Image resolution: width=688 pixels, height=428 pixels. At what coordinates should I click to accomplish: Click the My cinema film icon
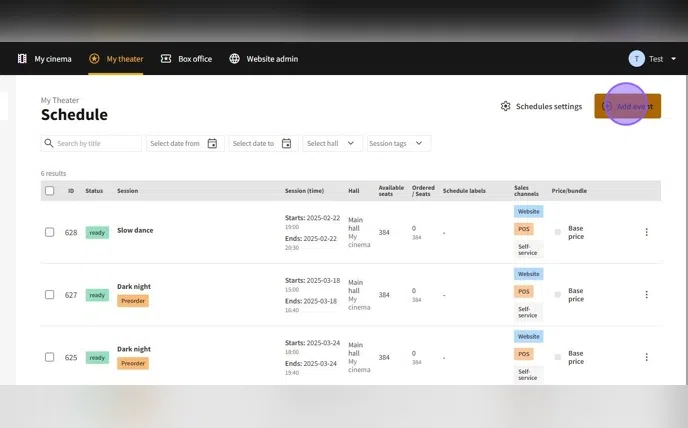click(22, 59)
